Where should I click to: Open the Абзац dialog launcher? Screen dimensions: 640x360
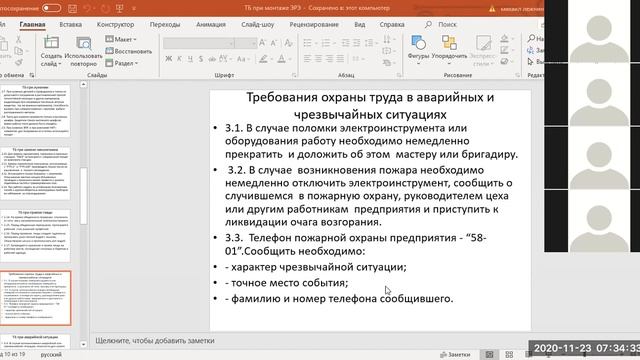(399, 76)
